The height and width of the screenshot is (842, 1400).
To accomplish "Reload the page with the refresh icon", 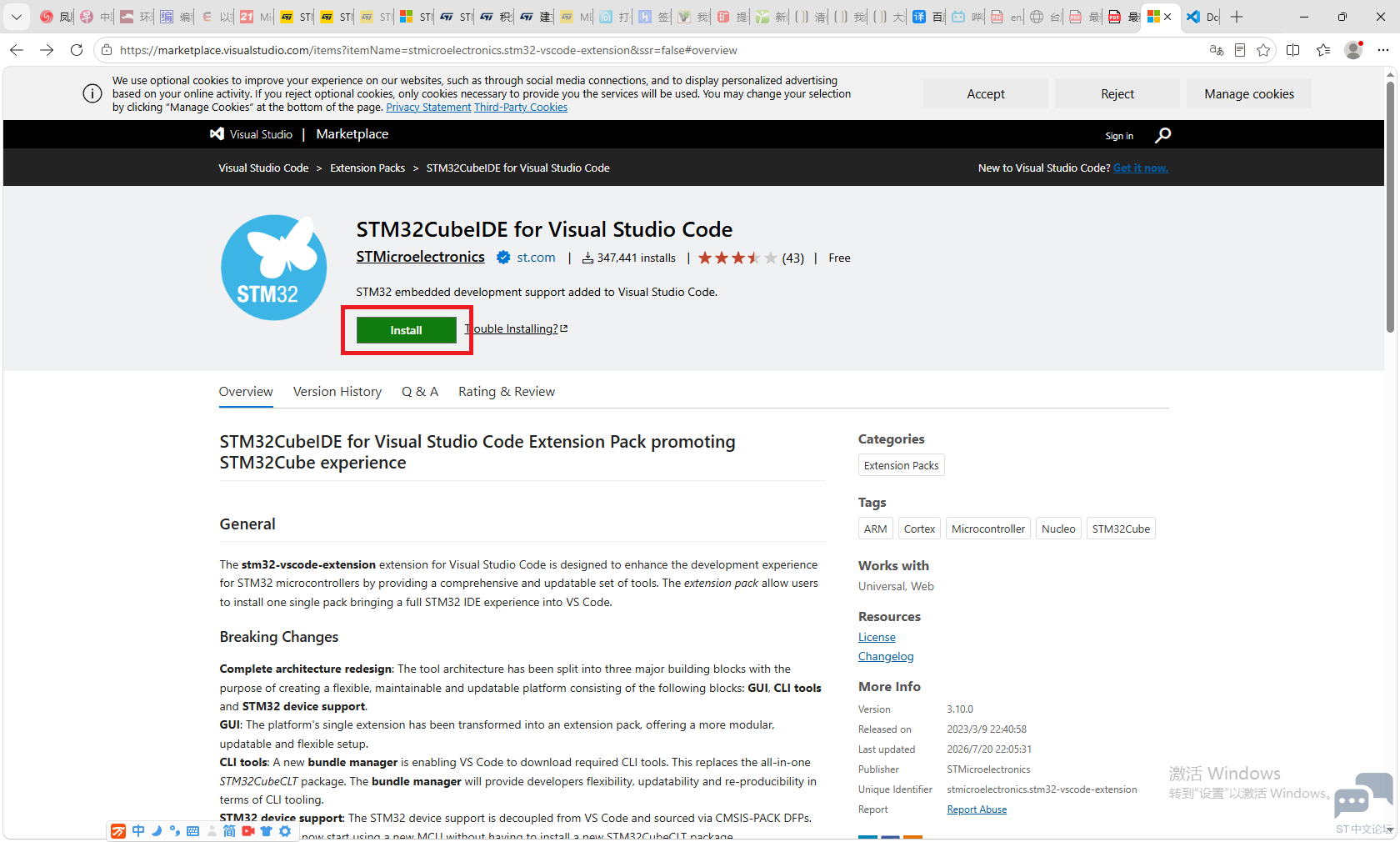I will pos(77,50).
